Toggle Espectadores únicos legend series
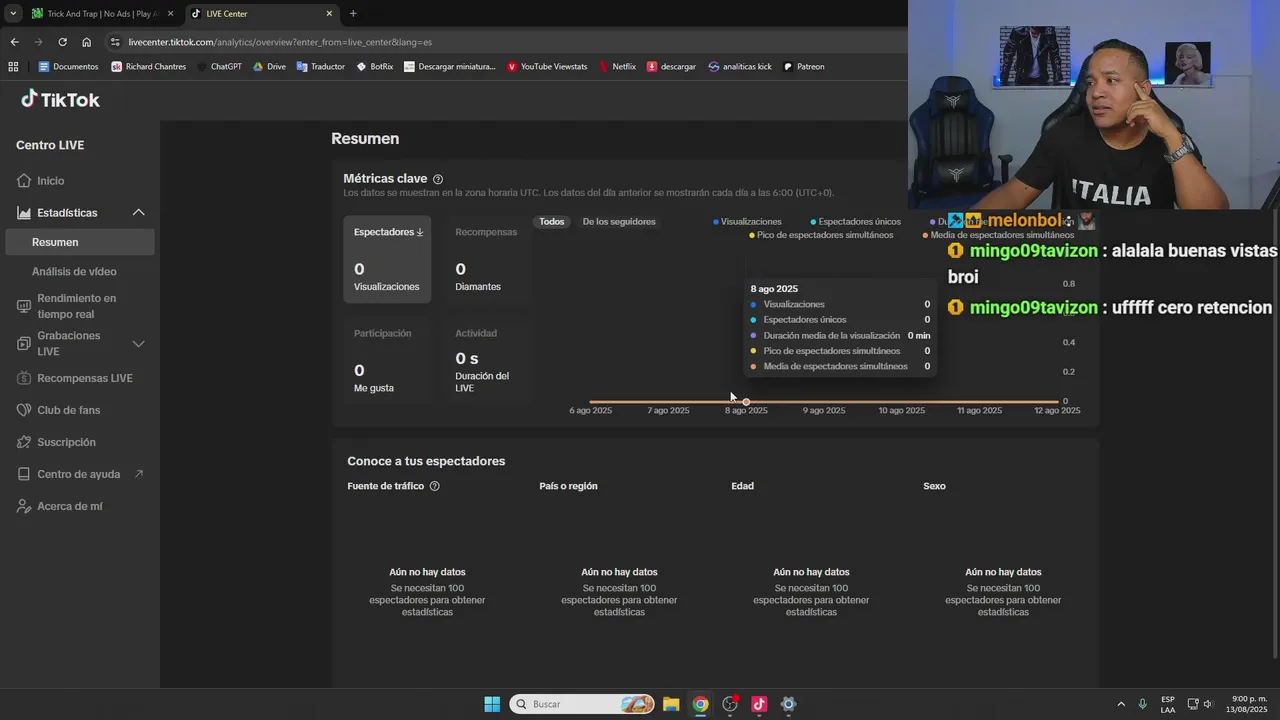This screenshot has width=1280, height=720. click(855, 222)
